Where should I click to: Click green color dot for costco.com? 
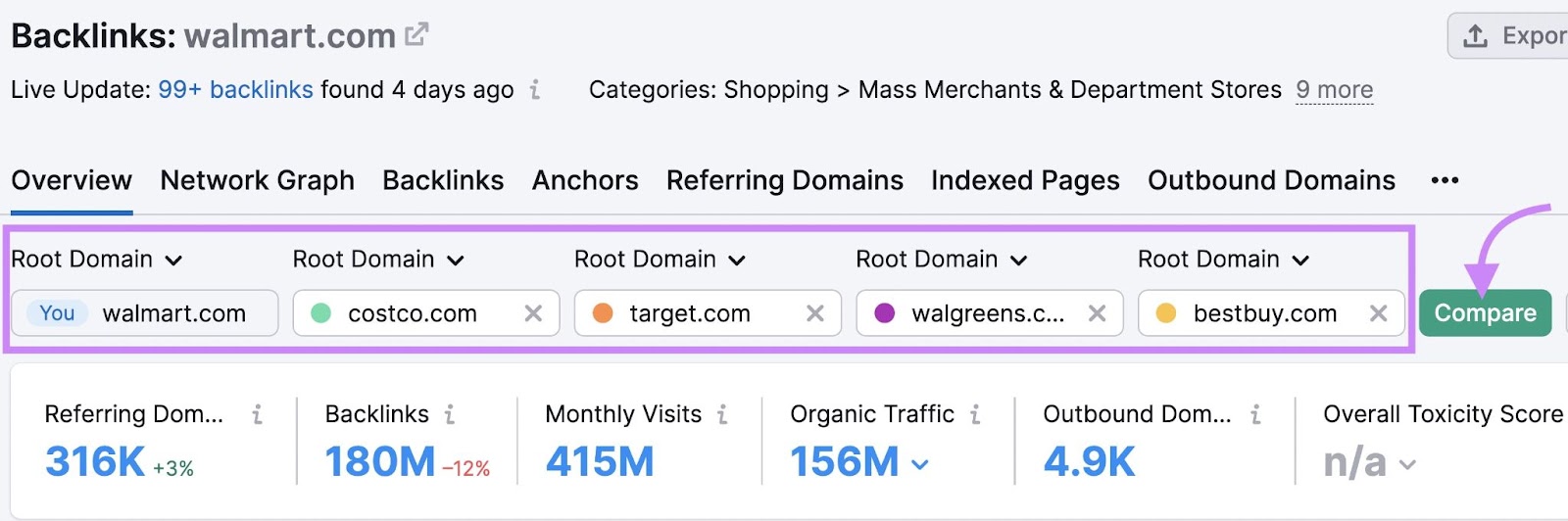pyautogui.click(x=320, y=313)
